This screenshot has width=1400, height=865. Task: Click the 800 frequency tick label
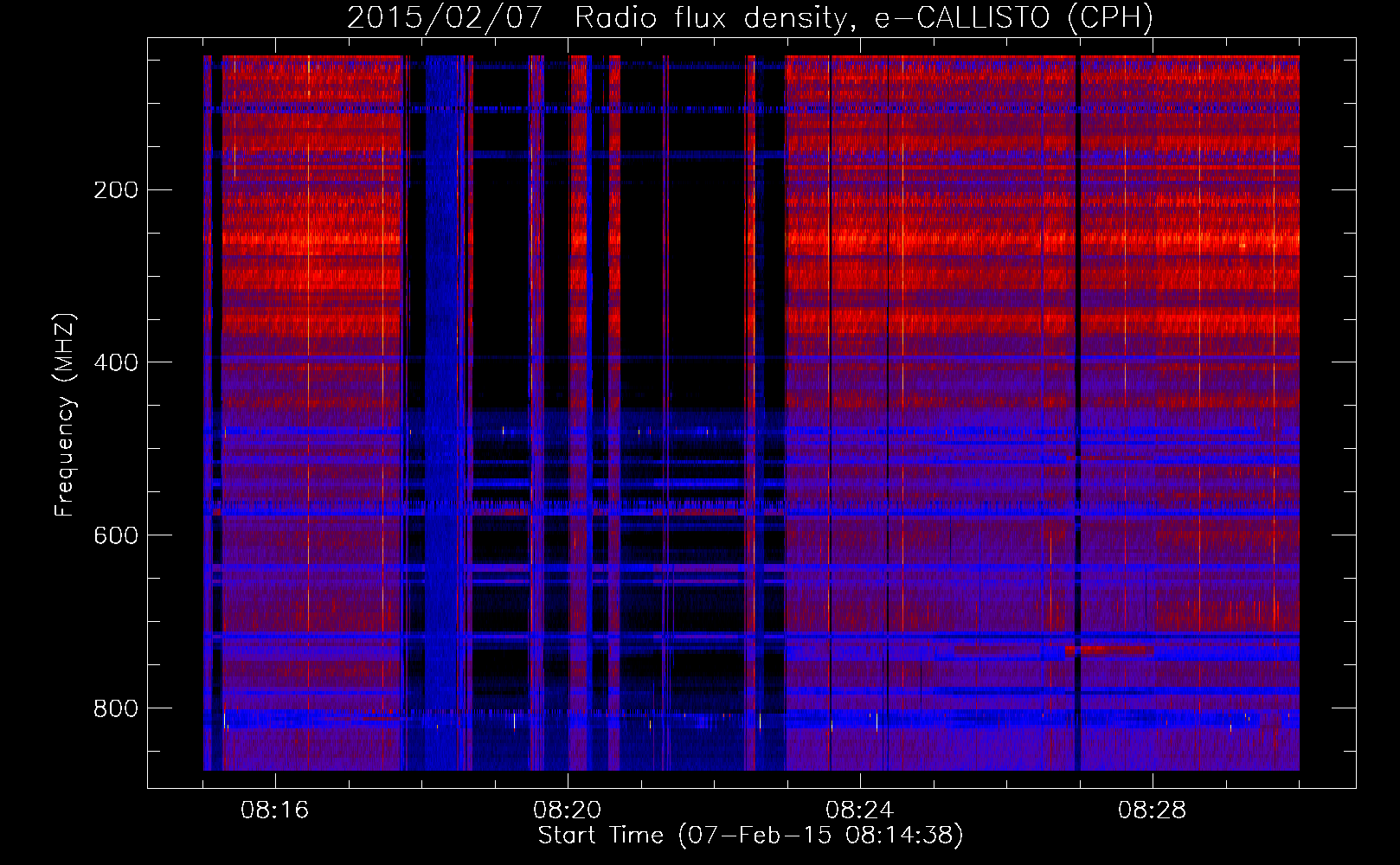point(116,708)
